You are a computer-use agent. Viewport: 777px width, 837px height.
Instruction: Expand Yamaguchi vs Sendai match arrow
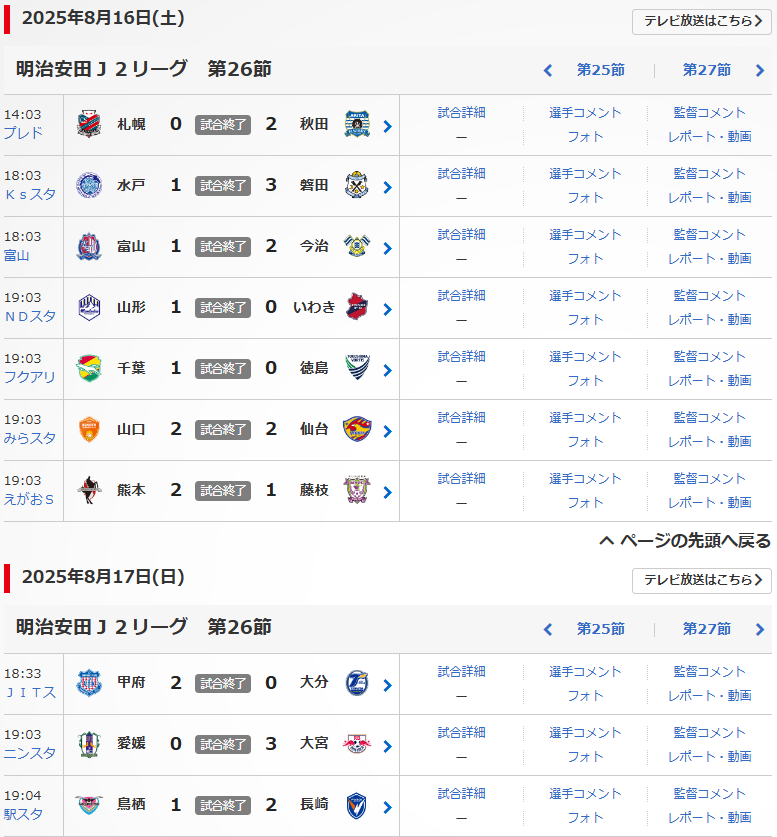pyautogui.click(x=387, y=431)
